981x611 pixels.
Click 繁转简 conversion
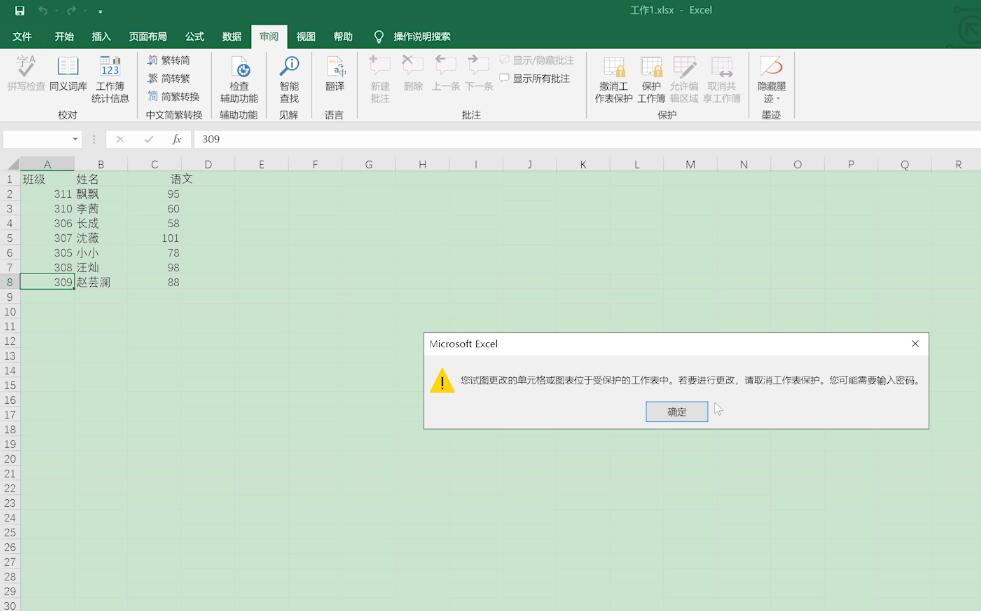tap(169, 60)
